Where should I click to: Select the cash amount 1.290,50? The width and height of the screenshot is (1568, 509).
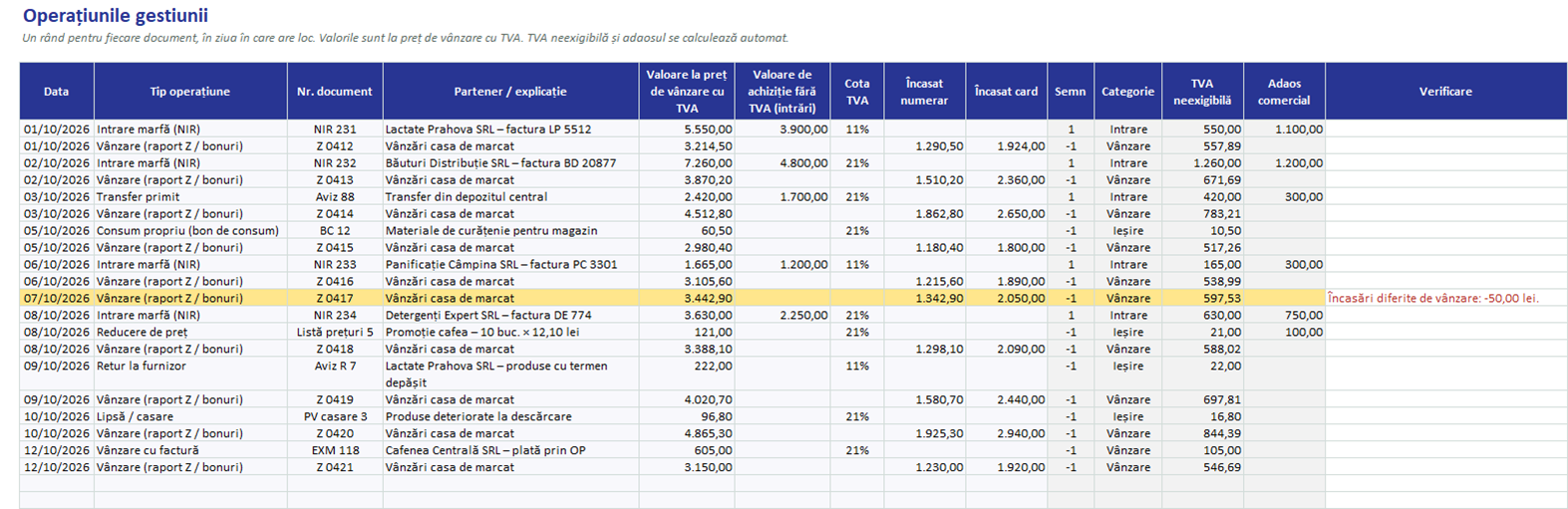point(925,146)
